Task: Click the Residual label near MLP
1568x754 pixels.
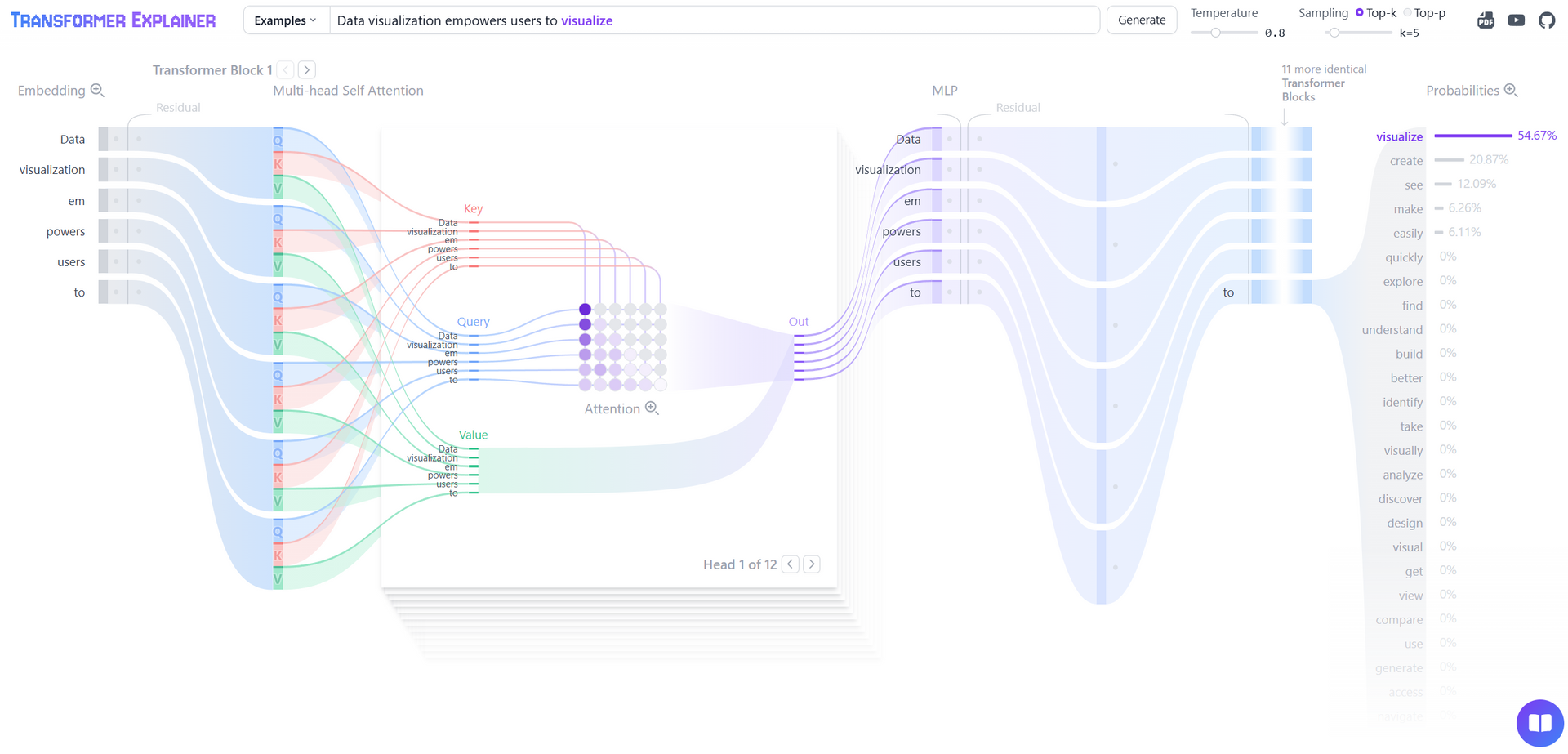Action: (x=1018, y=107)
